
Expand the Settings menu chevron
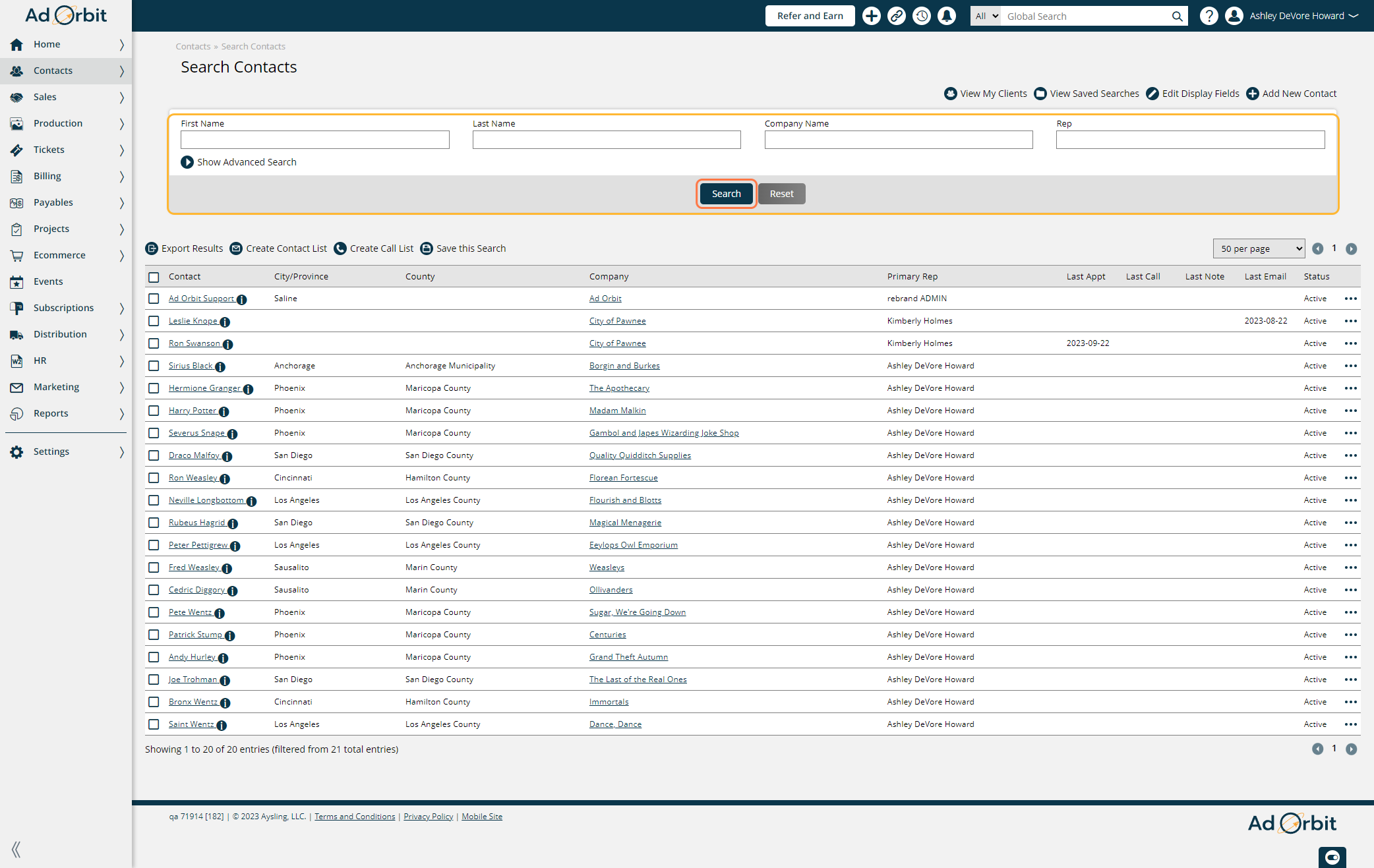click(121, 451)
